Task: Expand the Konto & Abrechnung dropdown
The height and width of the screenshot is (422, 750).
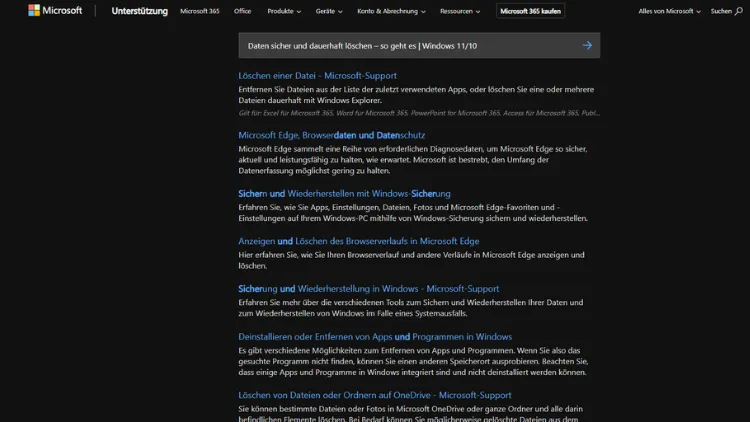Action: (391, 11)
